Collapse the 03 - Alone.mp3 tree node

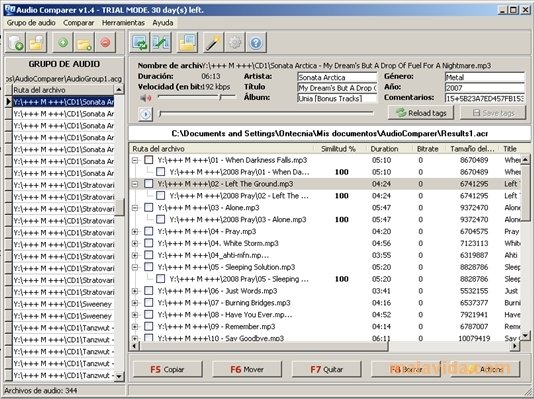pyautogui.click(x=135, y=208)
